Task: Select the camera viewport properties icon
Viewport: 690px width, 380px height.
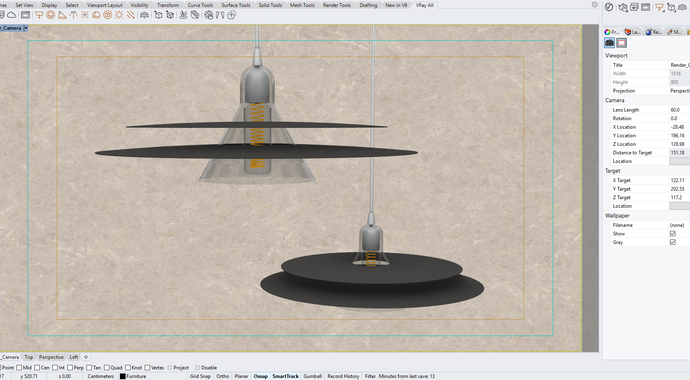Action: point(609,43)
